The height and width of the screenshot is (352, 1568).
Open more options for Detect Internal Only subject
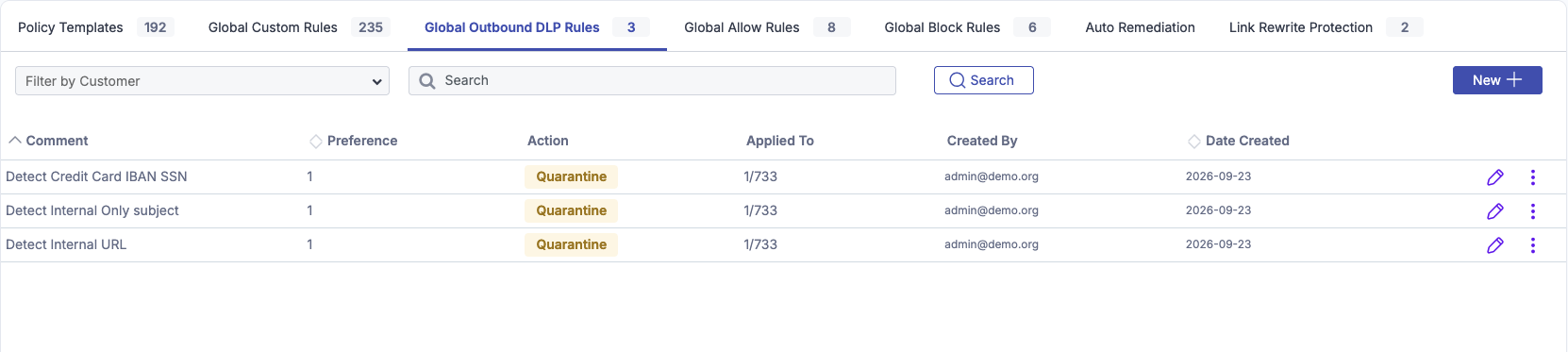[1533, 211]
